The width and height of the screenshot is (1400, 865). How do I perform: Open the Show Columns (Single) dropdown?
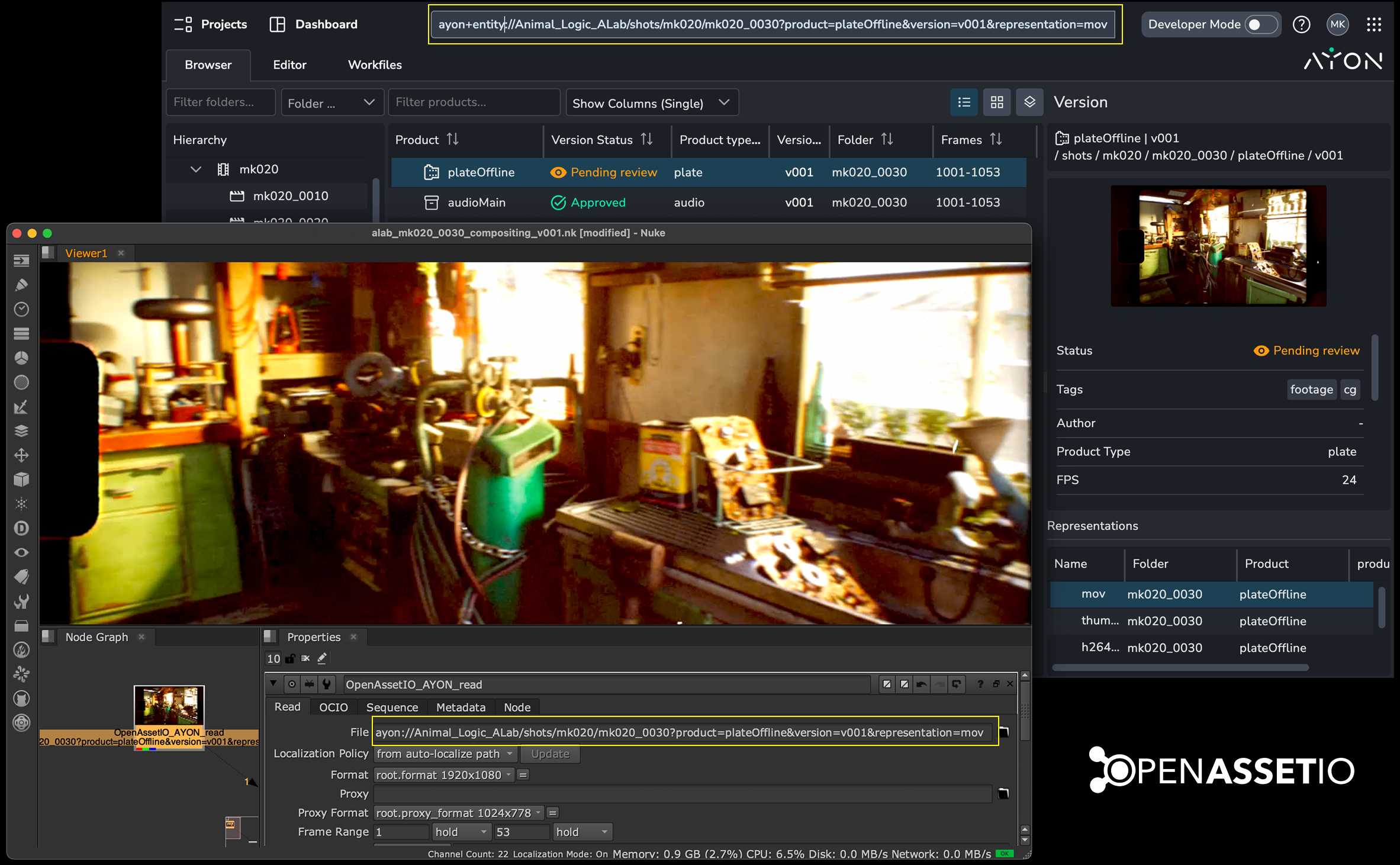click(651, 103)
